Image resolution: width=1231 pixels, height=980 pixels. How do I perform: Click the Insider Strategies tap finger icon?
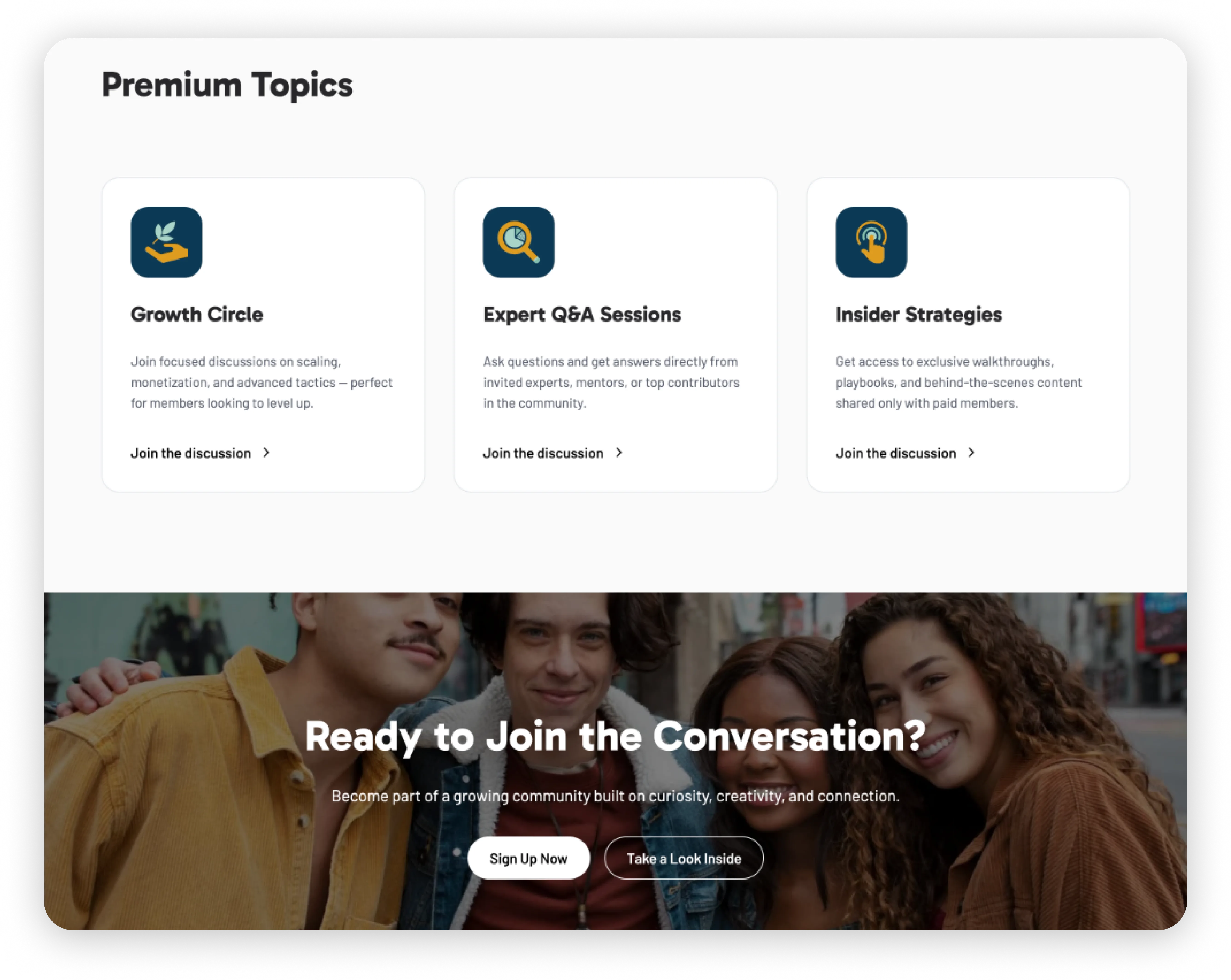(871, 242)
